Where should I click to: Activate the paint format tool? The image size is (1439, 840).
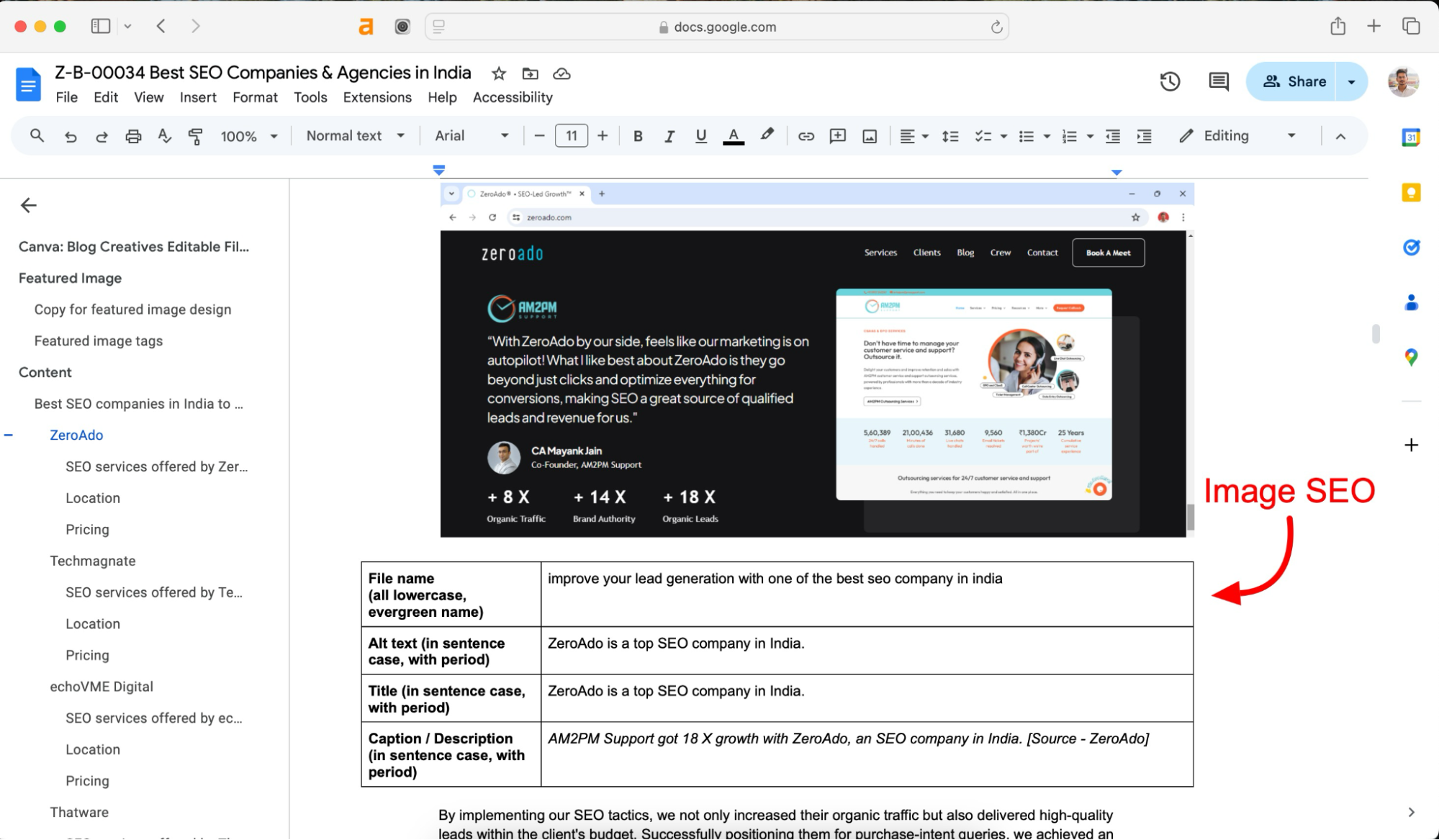click(195, 136)
